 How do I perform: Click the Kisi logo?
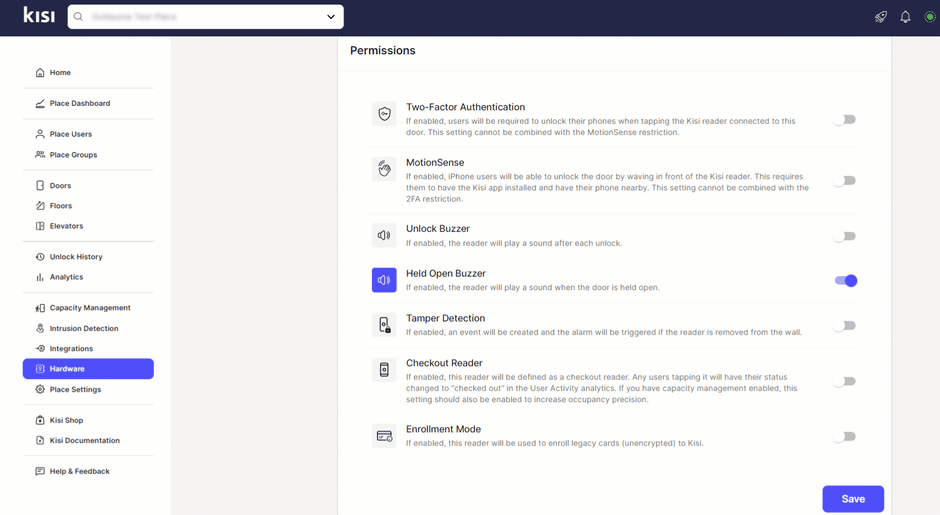[39, 15]
